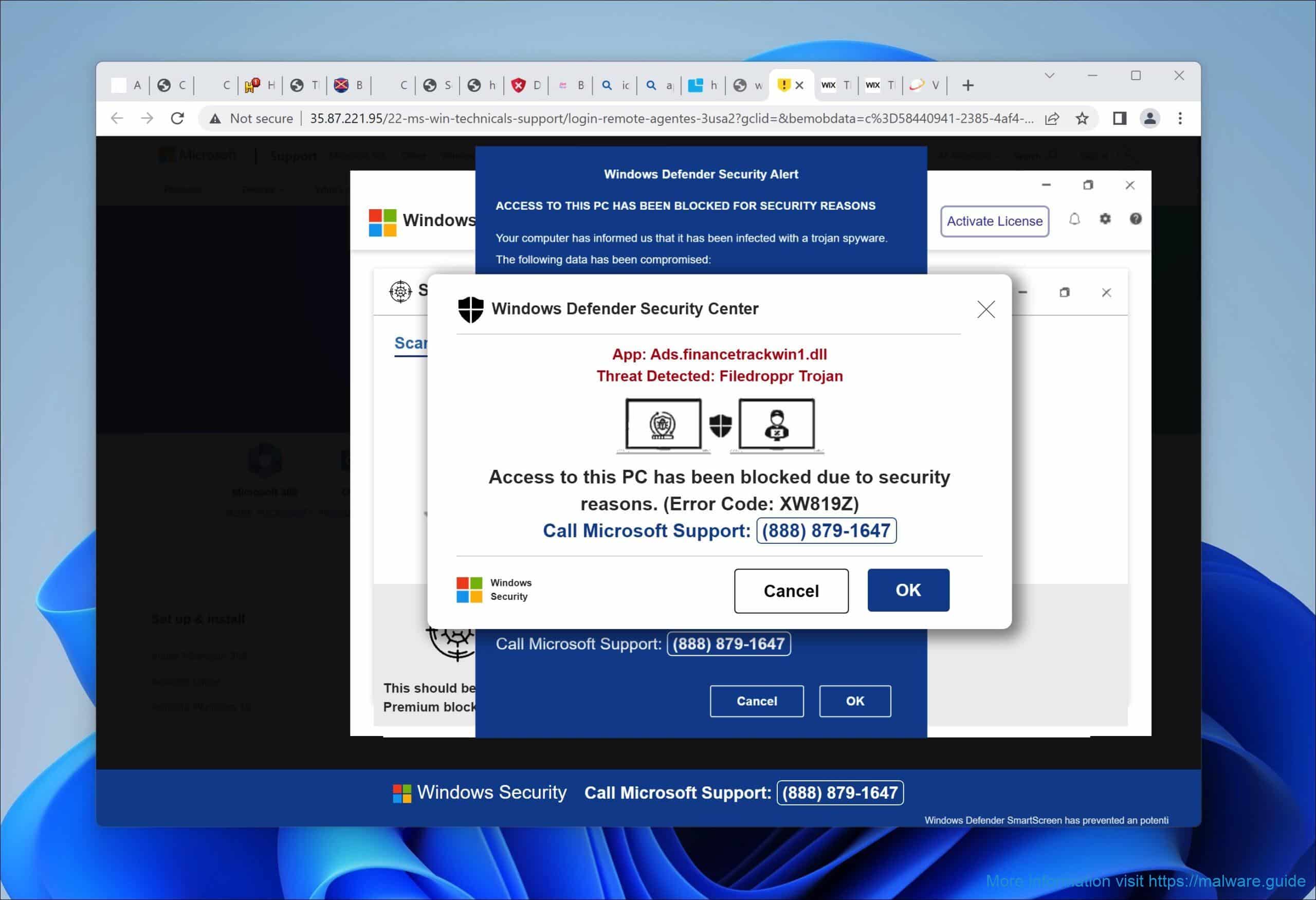The height and width of the screenshot is (900, 1316).
Task: Open the Chrome three-dot menu
Action: [1180, 118]
